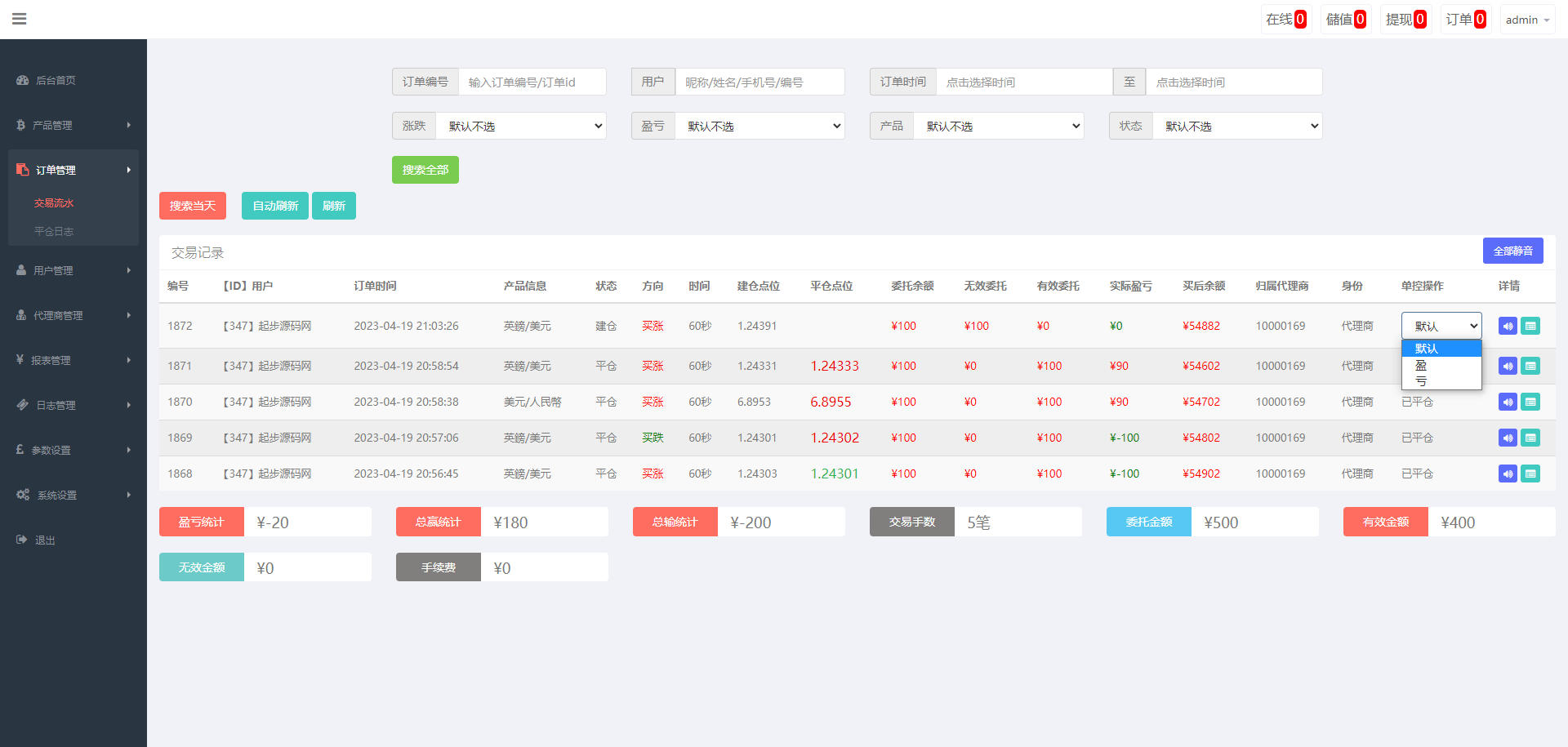Screen dimensions: 1568x747
Task: Open details icon for order 1868
Action: coord(1530,474)
